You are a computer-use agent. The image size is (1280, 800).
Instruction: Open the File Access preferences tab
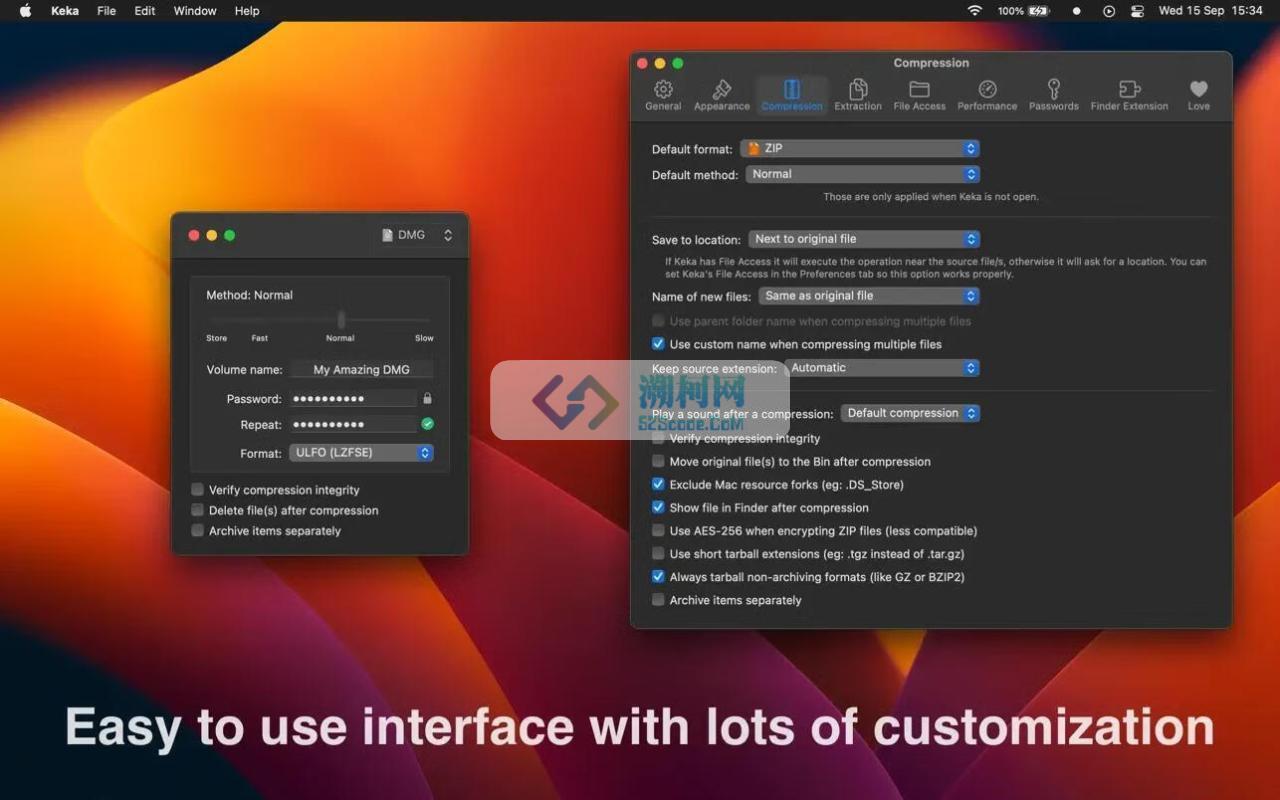919,95
